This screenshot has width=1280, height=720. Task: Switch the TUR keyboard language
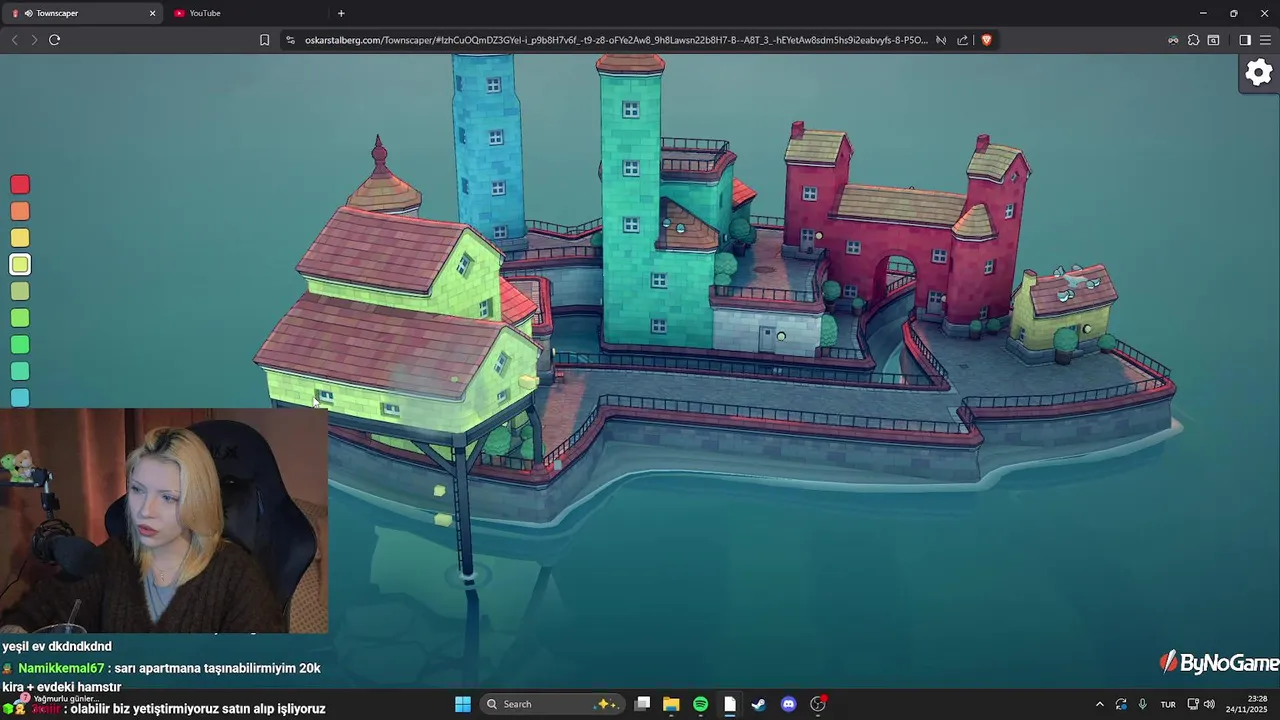point(1168,704)
